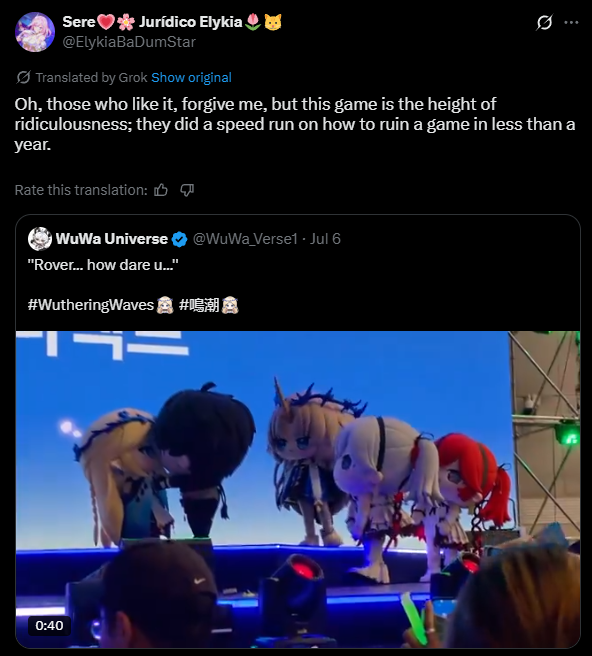Screen dimensions: 592x656
Task: Click the blue verified badge
Action: click(179, 239)
